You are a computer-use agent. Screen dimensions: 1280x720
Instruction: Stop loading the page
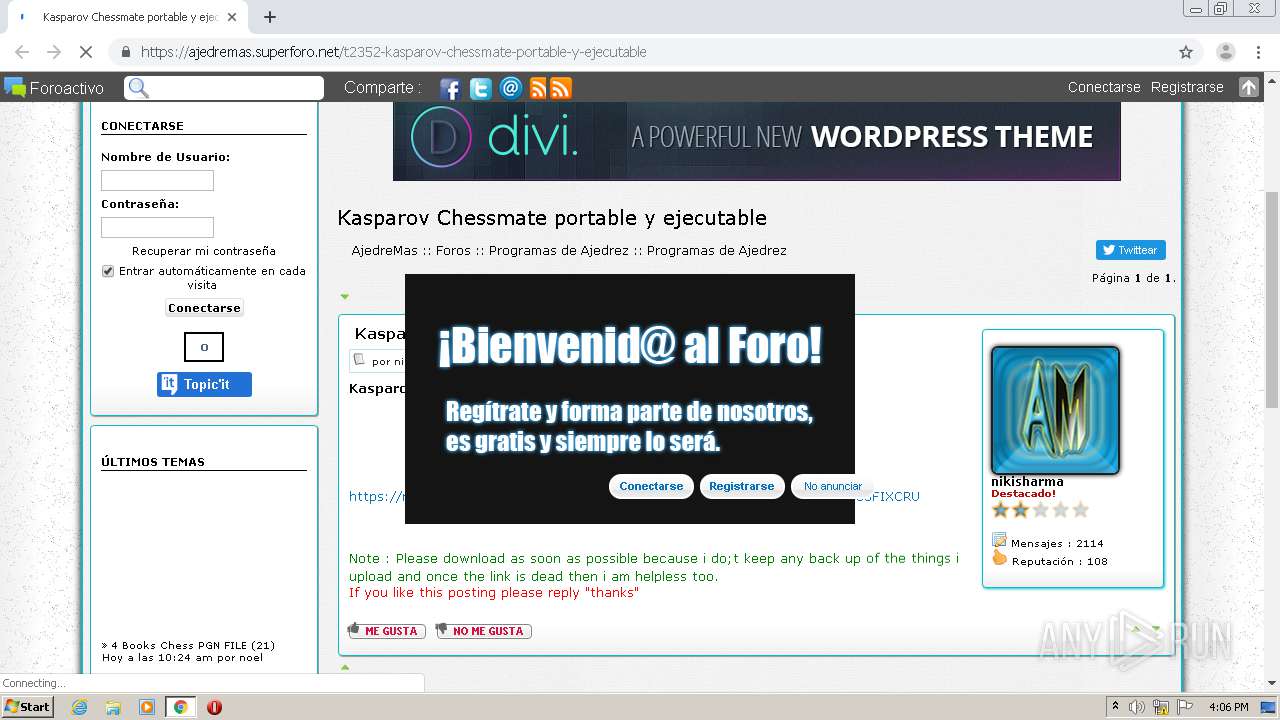85,52
